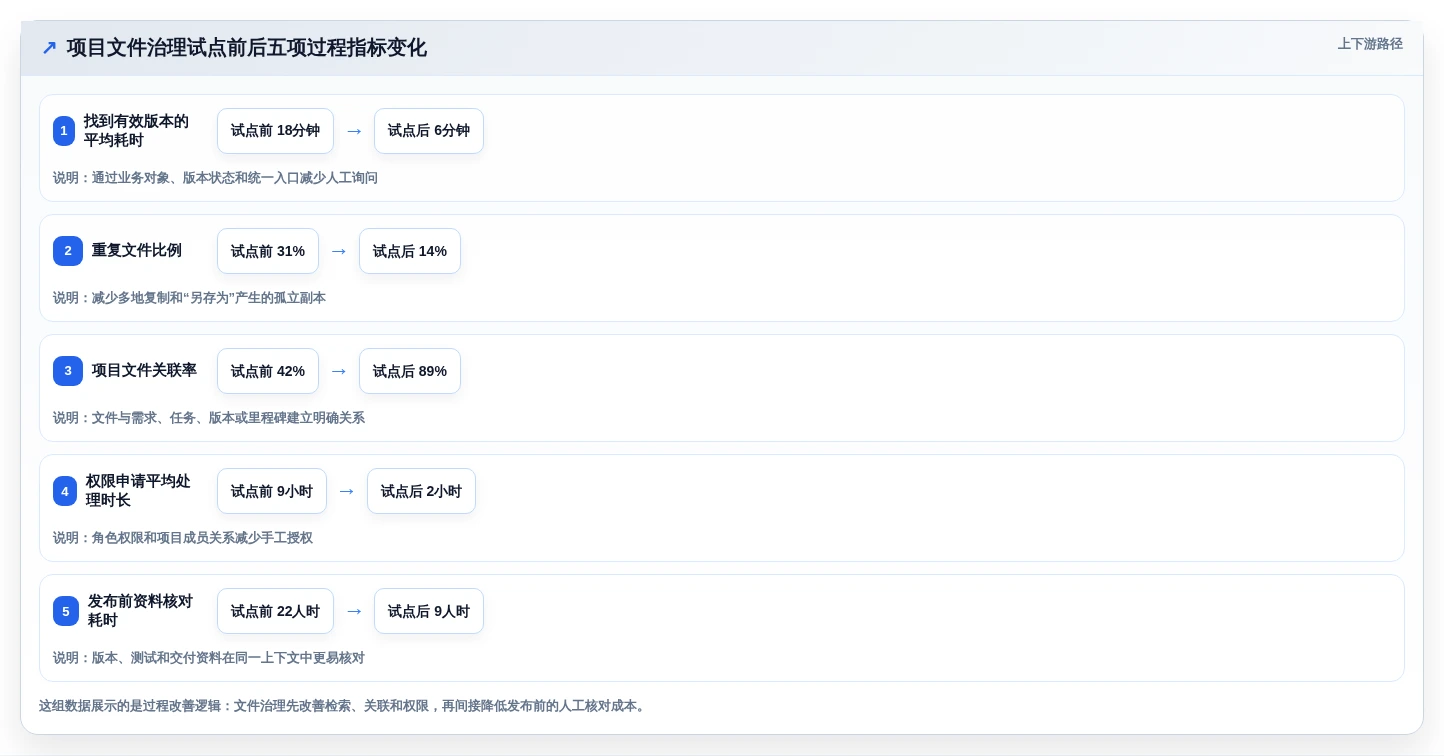
Task: Click the 上下游路径 label in the header
Action: (1370, 44)
